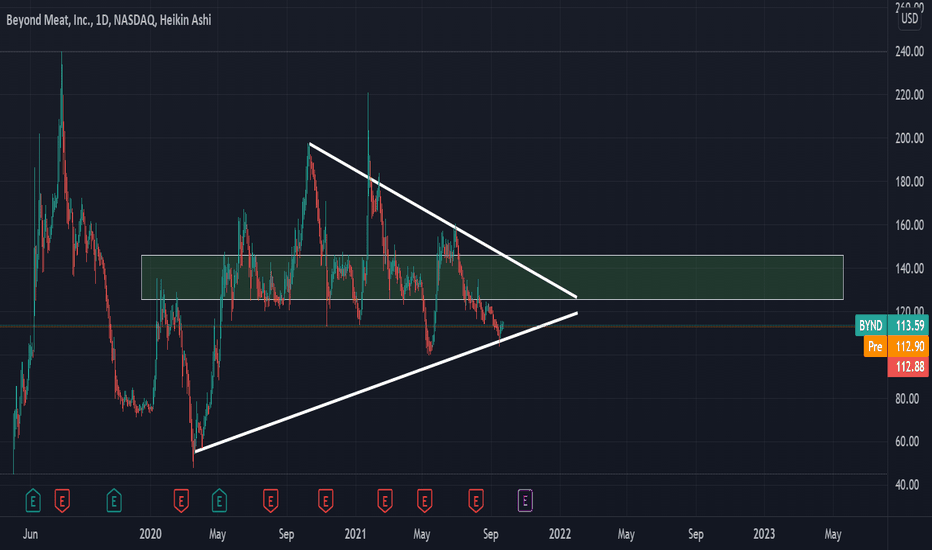
Task: Click the green earnings marker above Jun
Action: (x=33, y=501)
